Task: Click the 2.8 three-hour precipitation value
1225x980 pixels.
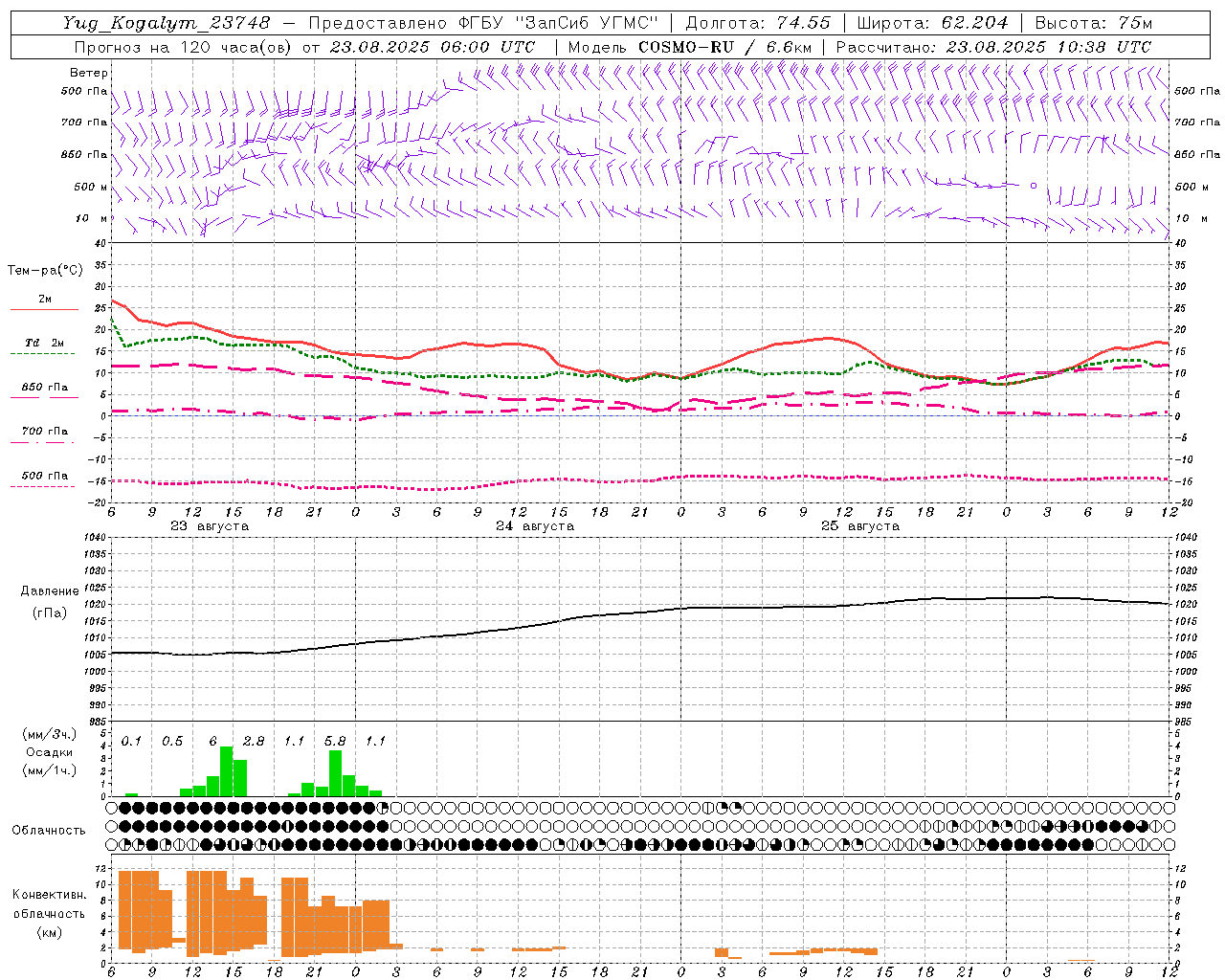Action: click(254, 742)
